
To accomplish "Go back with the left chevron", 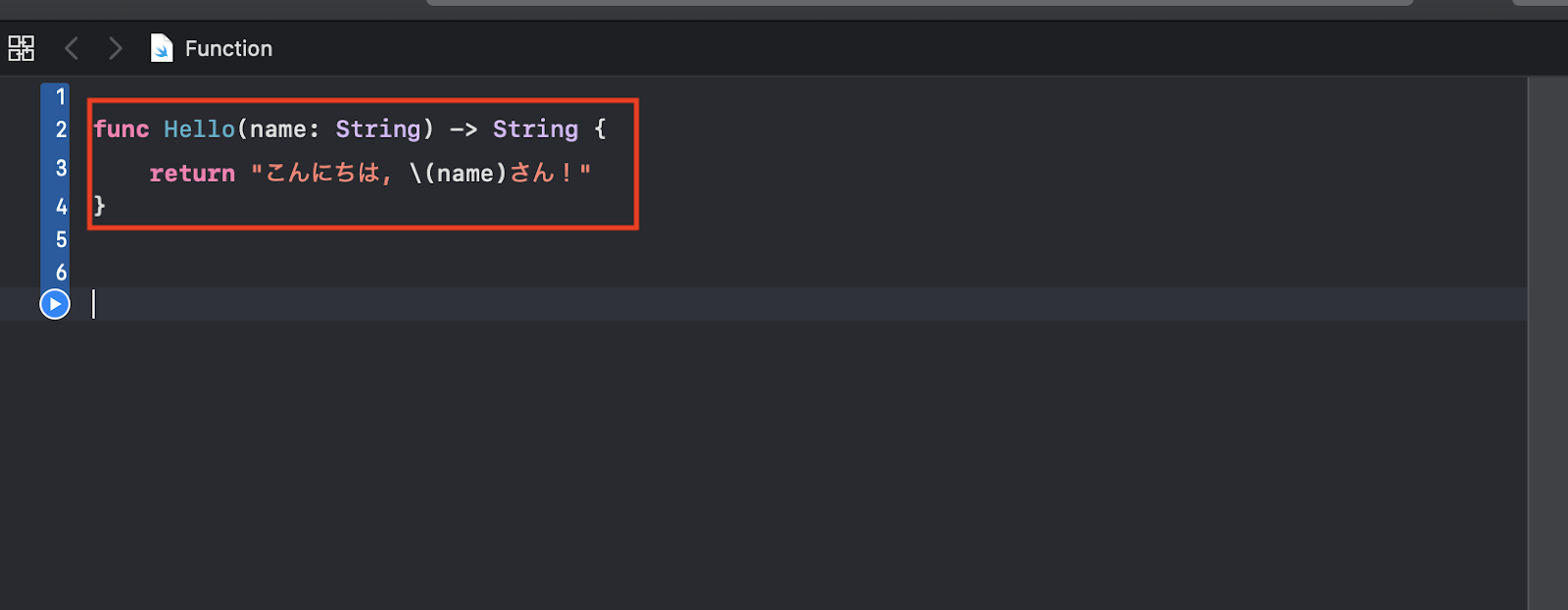I will (x=72, y=48).
